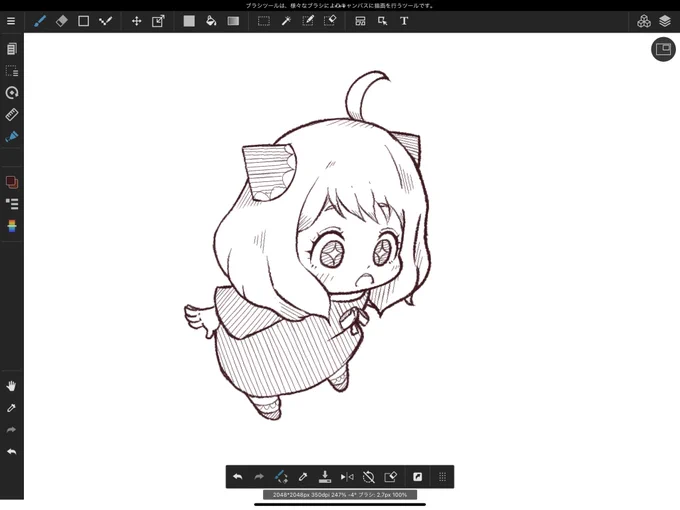Screen dimensions: 680x510
Task: Select the Move tool
Action: [137, 21]
